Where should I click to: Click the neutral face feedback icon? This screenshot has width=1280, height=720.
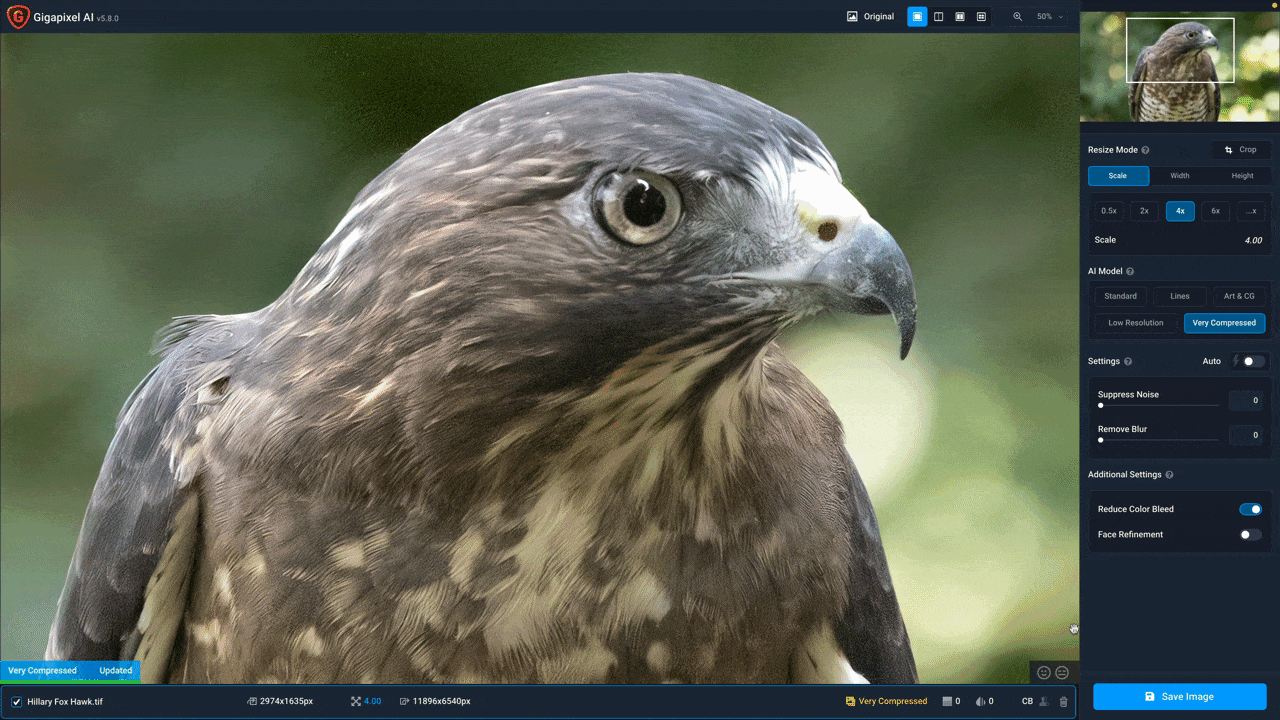[x=1062, y=673]
